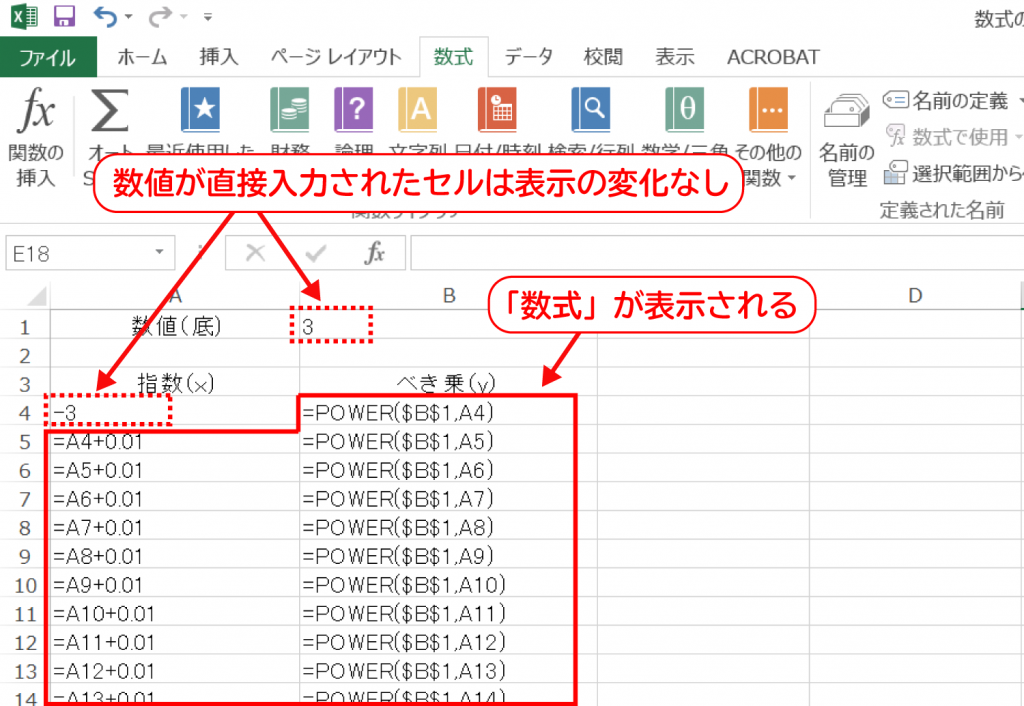Open Undo history dropdown arrow
The width and height of the screenshot is (1024, 706).
point(129,16)
